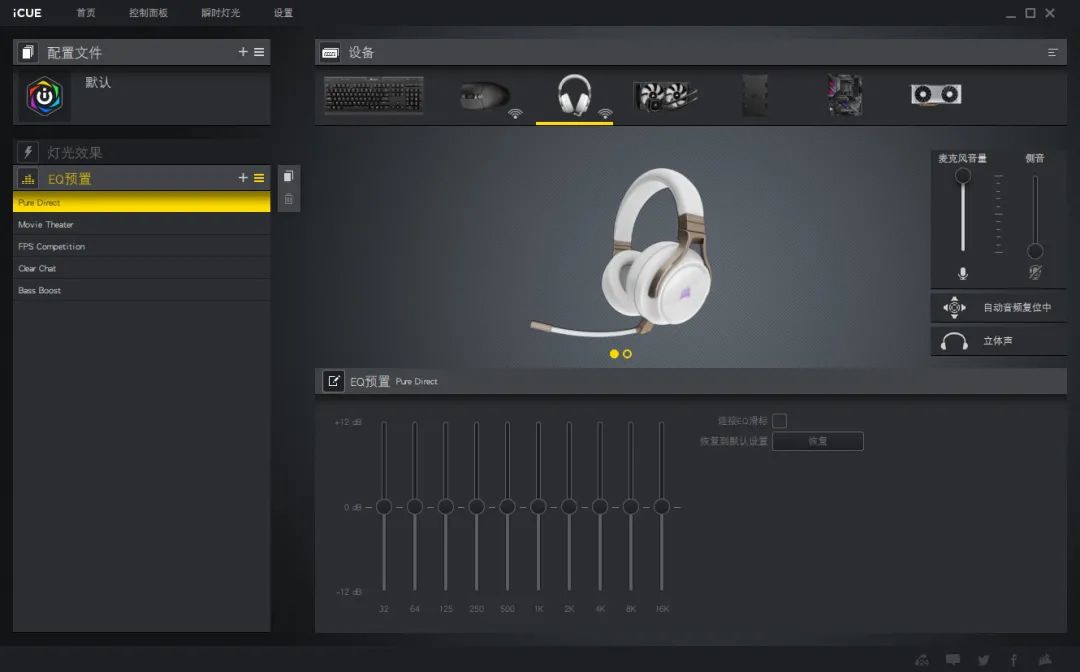The height and width of the screenshot is (672, 1080).
Task: Open the Facebook icon in footer
Action: 1014,660
